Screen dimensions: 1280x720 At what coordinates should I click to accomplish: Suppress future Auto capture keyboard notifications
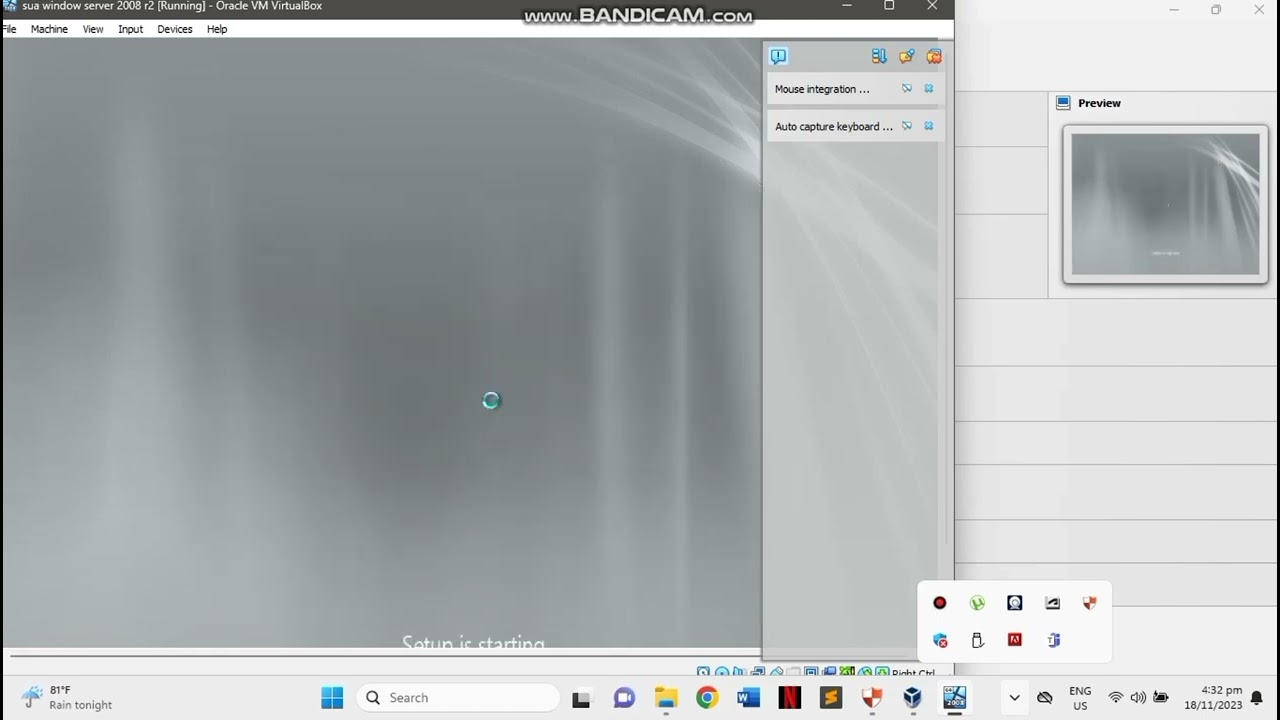pos(907,126)
